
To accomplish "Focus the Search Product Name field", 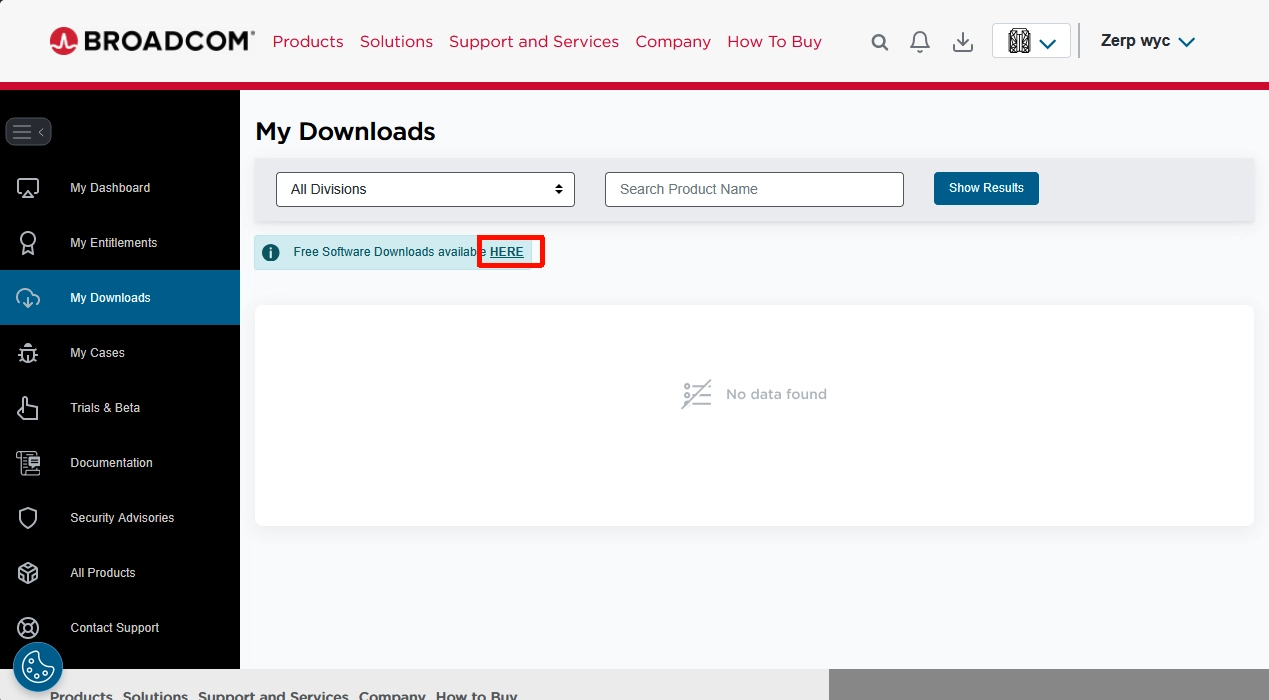I will [754, 189].
